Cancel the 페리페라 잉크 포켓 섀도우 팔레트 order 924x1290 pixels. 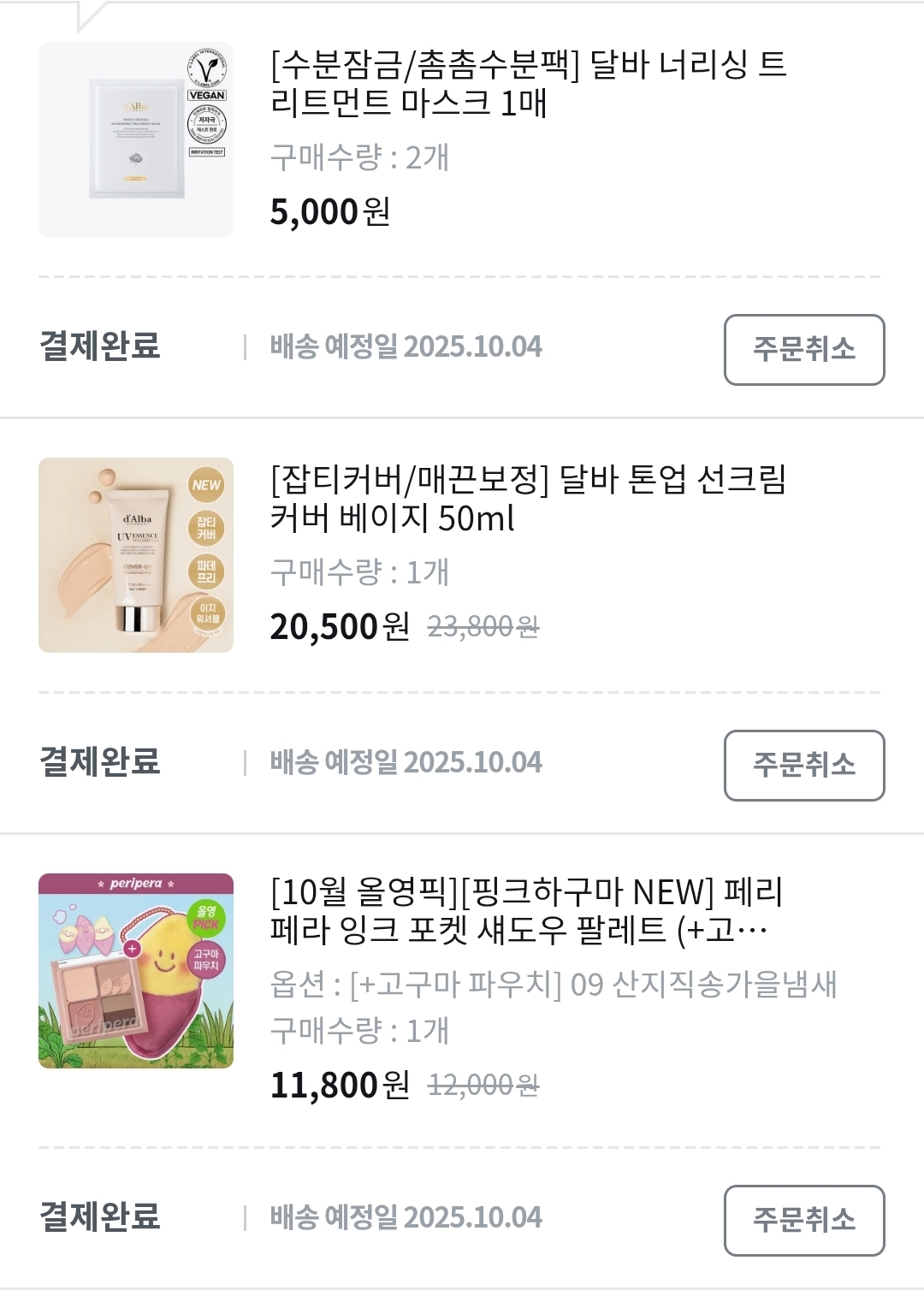click(x=804, y=1221)
